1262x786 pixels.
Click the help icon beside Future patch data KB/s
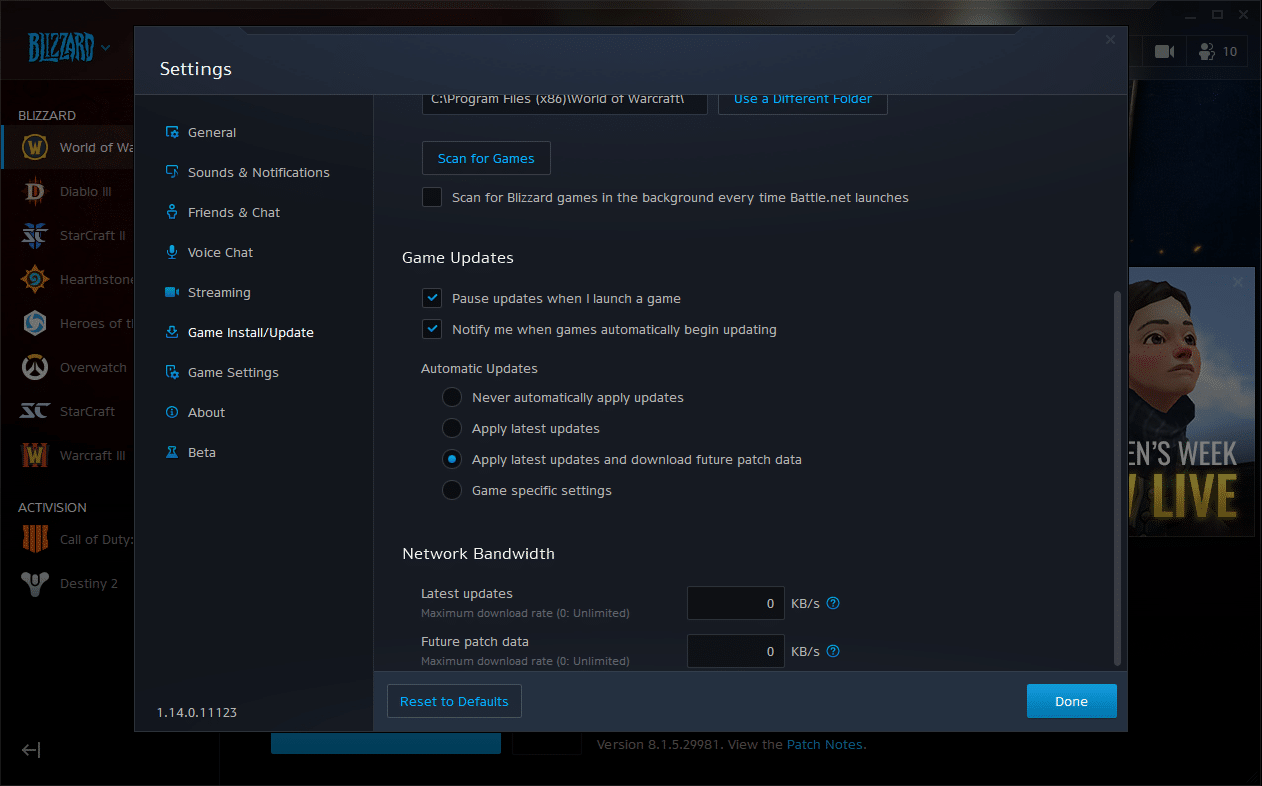tap(833, 651)
